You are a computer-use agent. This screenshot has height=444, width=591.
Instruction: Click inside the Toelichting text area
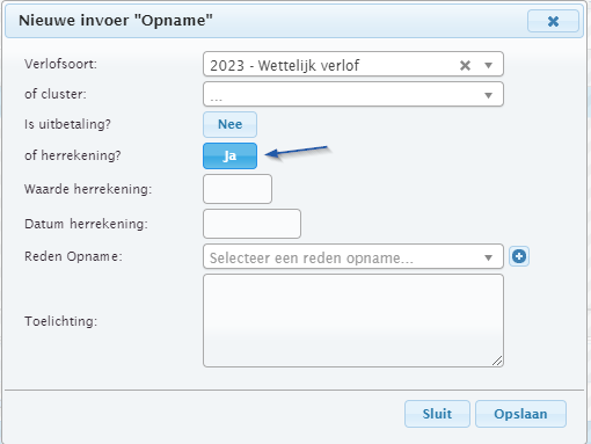353,321
